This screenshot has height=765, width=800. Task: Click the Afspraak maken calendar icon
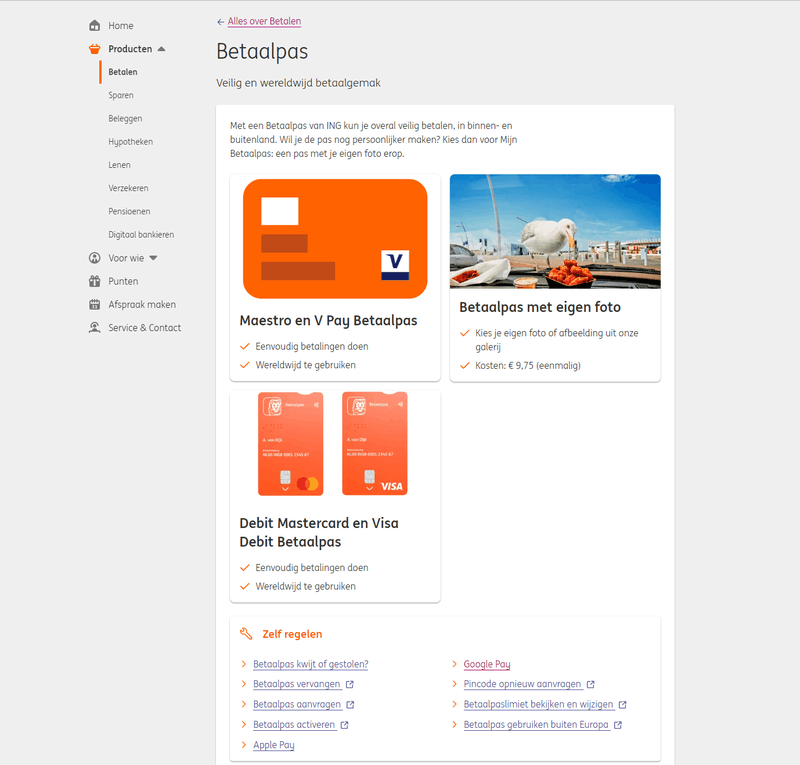(94, 305)
